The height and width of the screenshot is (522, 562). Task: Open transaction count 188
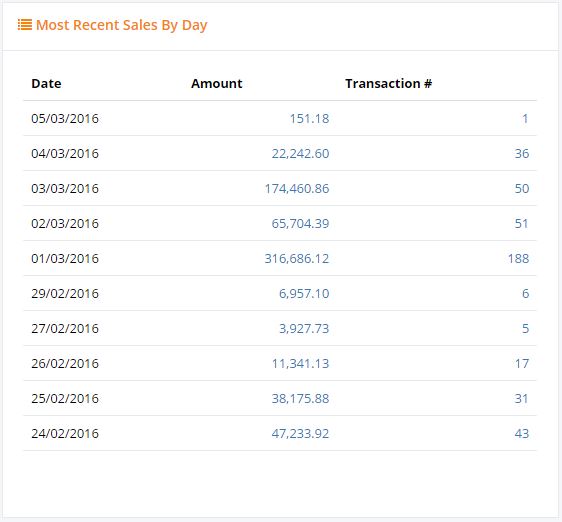518,258
